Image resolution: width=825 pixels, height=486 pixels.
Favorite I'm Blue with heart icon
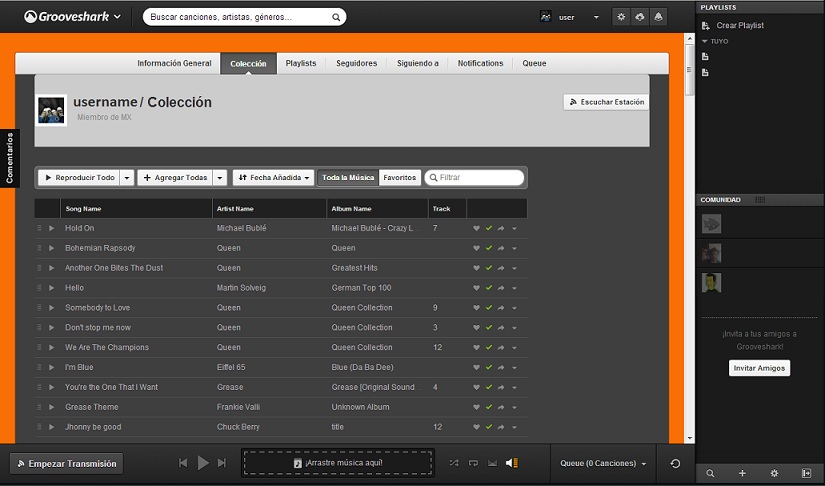pos(476,368)
